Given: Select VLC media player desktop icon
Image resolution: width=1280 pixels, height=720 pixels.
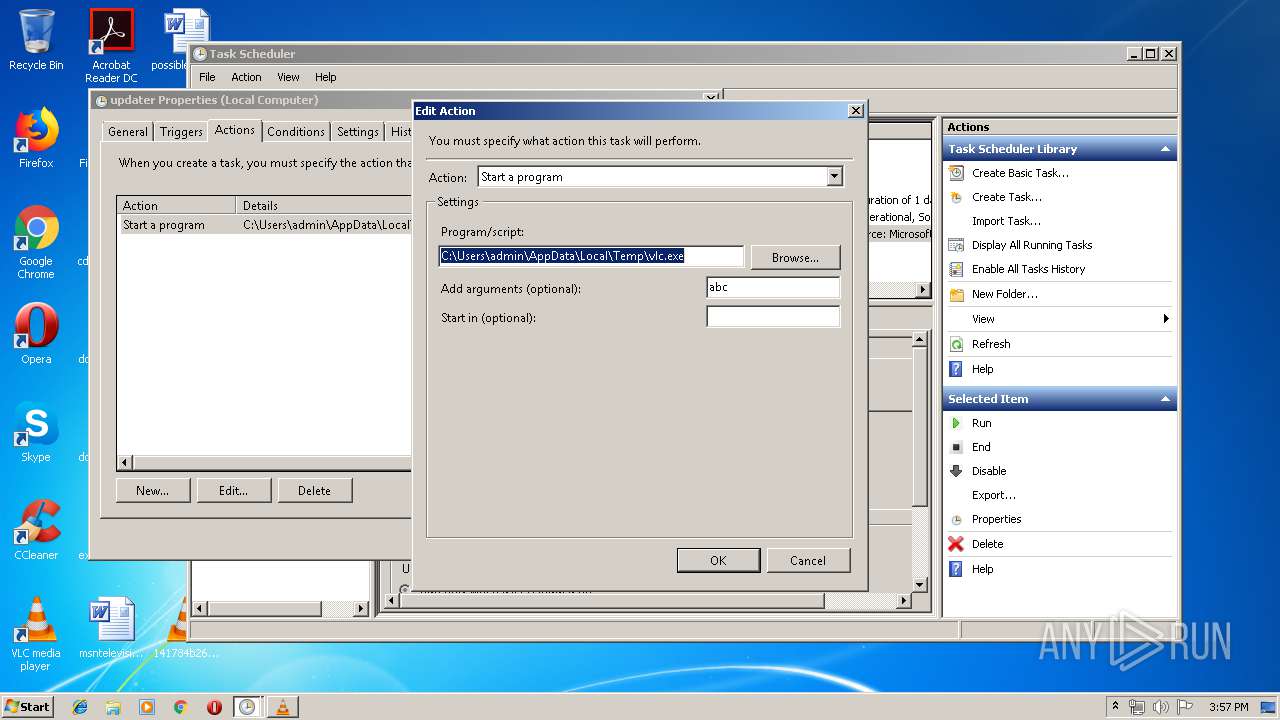Looking at the screenshot, I should pos(36,634).
